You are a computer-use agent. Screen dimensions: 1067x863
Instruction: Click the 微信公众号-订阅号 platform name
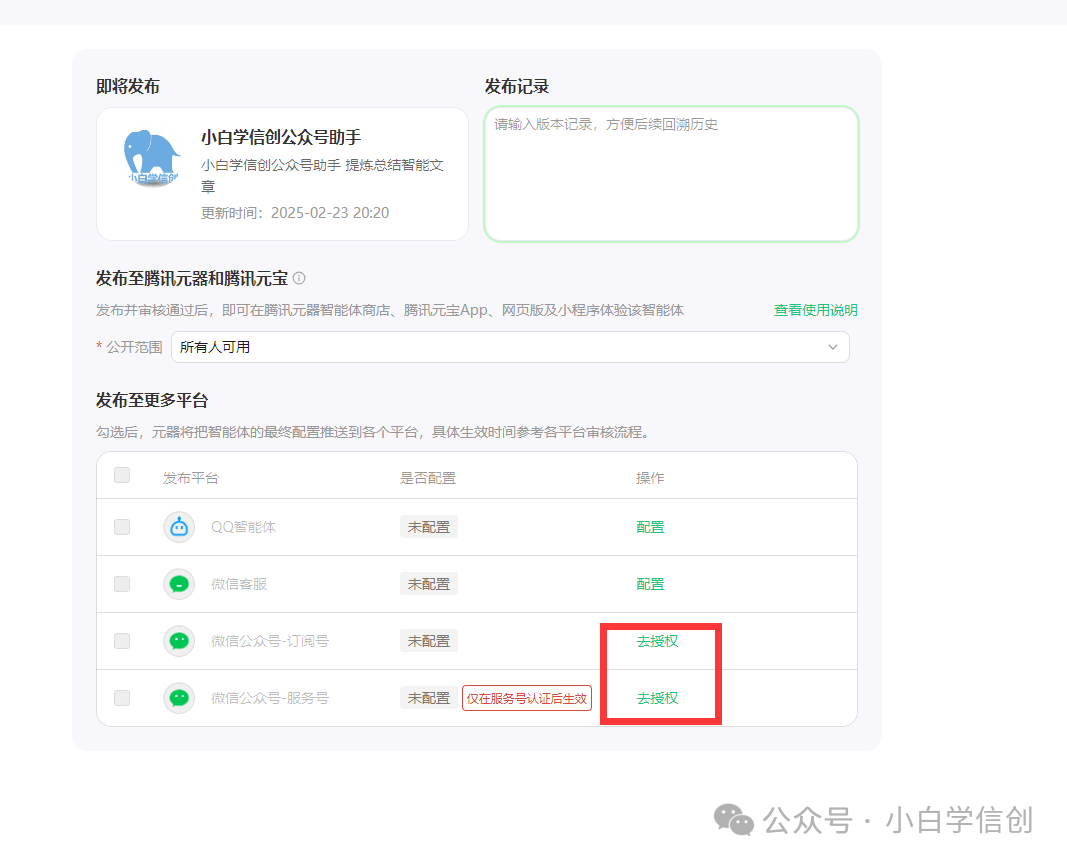point(269,641)
